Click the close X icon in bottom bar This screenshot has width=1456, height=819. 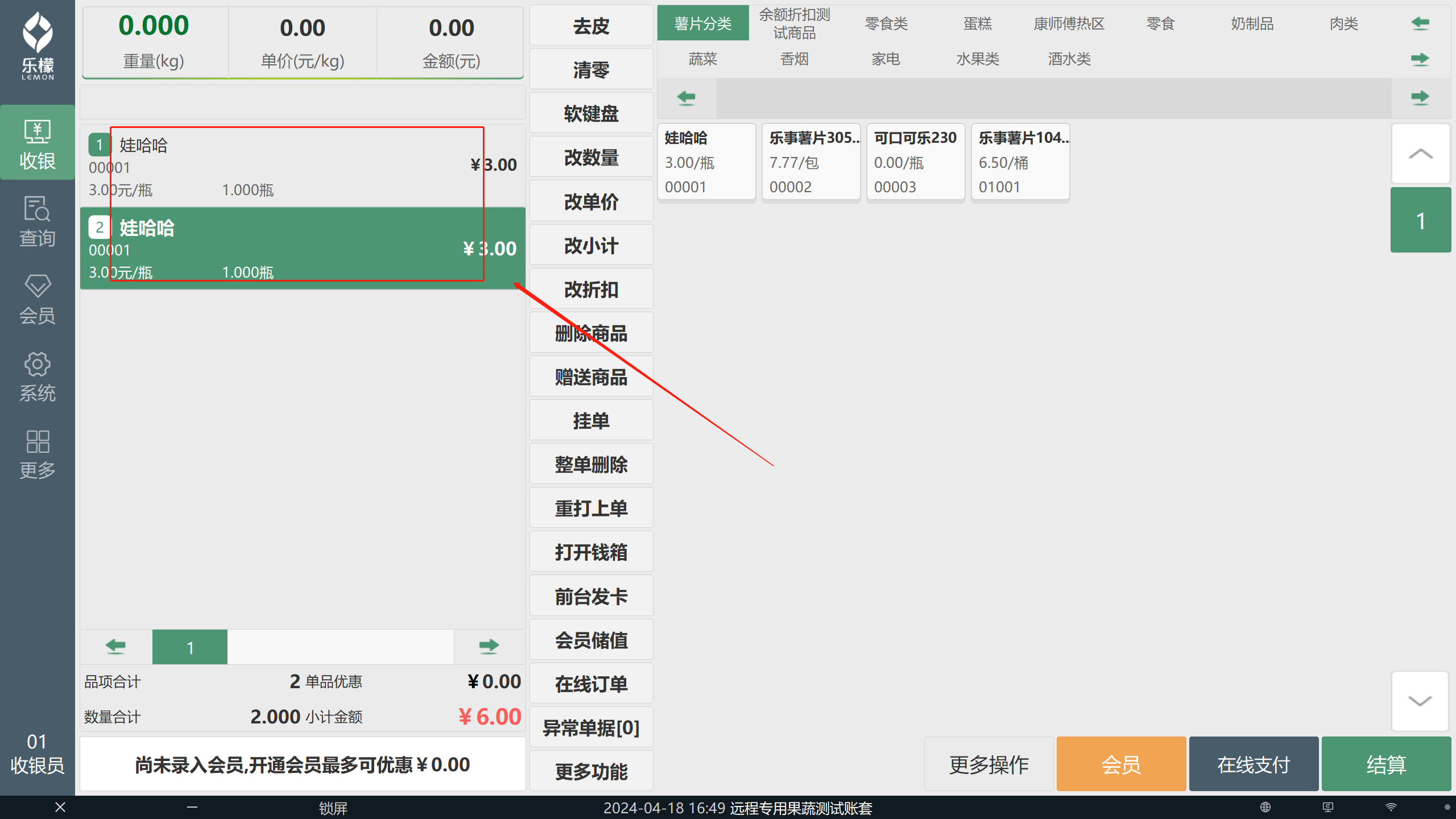tap(60, 807)
